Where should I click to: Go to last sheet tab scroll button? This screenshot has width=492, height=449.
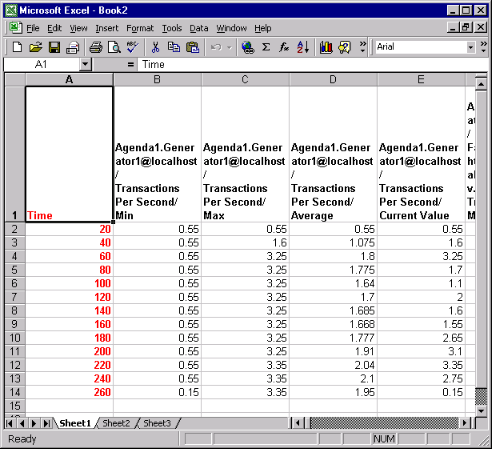pyautogui.click(x=46, y=423)
